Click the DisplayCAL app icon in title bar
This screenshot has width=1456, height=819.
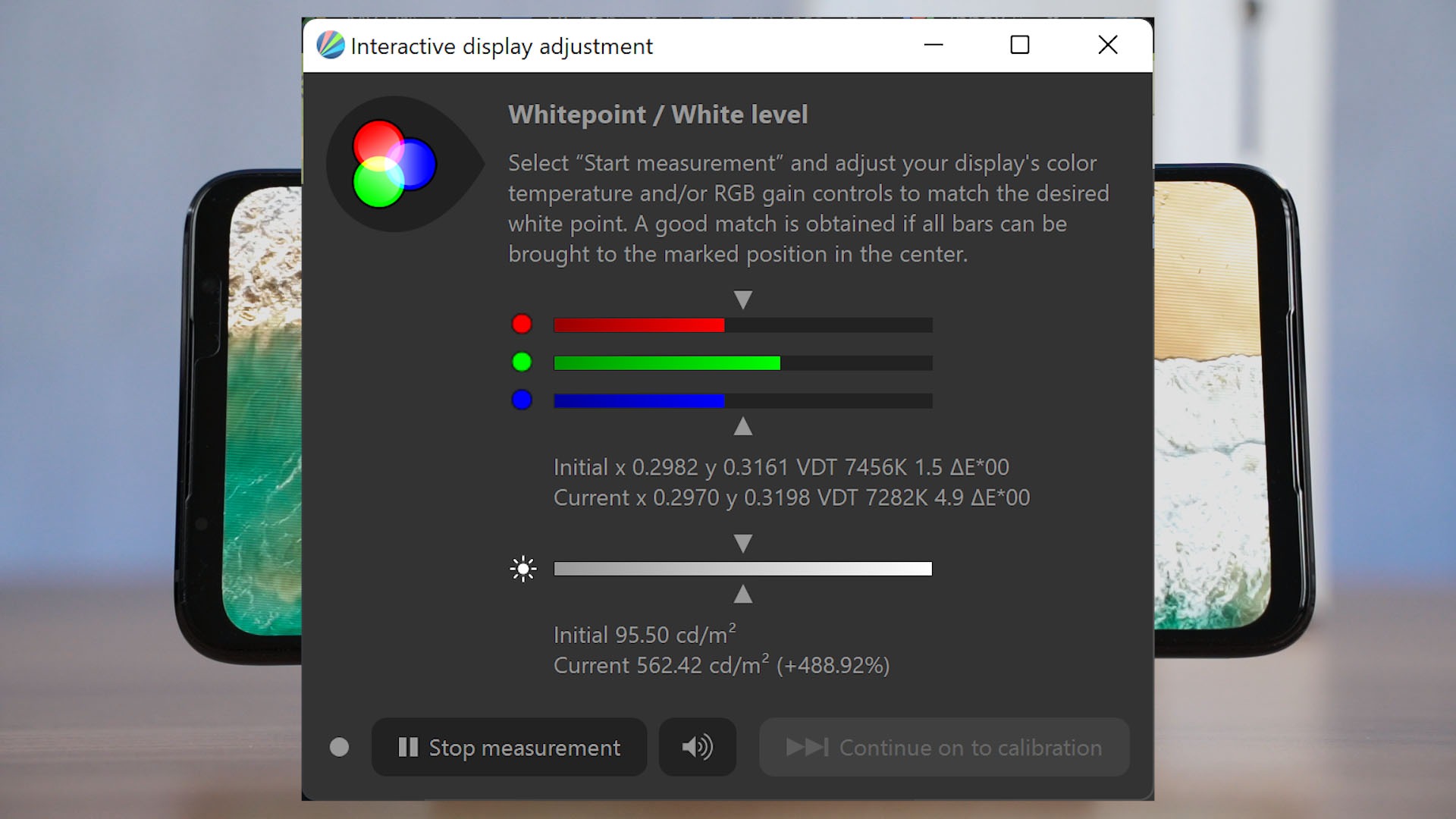pos(330,45)
